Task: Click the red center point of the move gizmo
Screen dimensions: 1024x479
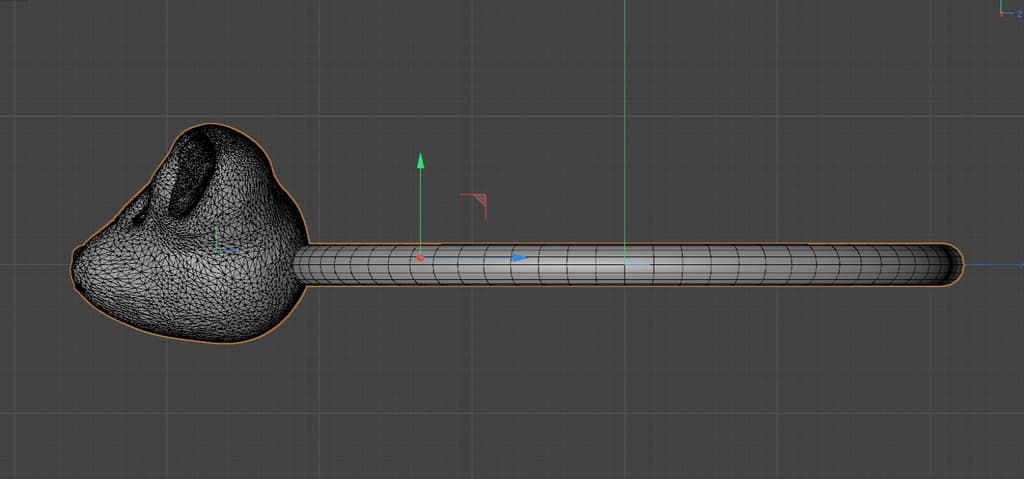Action: tap(420, 259)
